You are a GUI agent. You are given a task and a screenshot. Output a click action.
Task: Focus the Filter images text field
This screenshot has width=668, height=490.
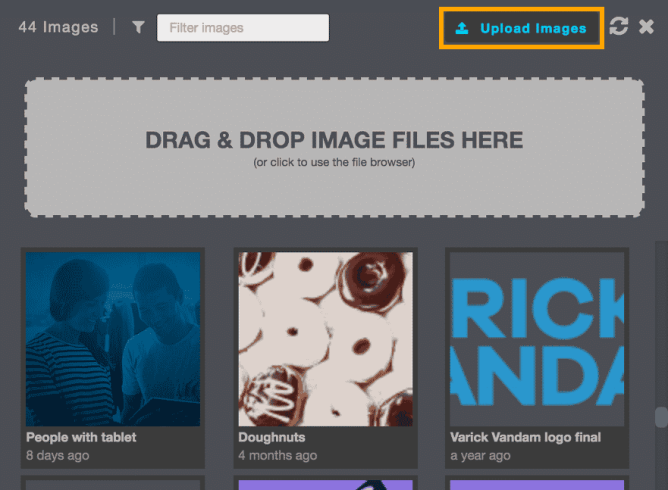point(243,28)
